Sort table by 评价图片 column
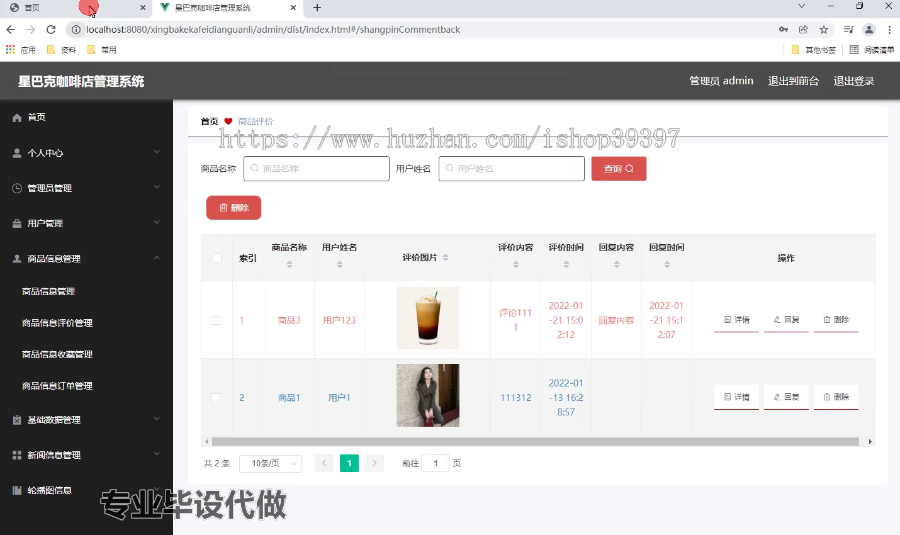Screen dimensions: 900x535 [x=445, y=258]
